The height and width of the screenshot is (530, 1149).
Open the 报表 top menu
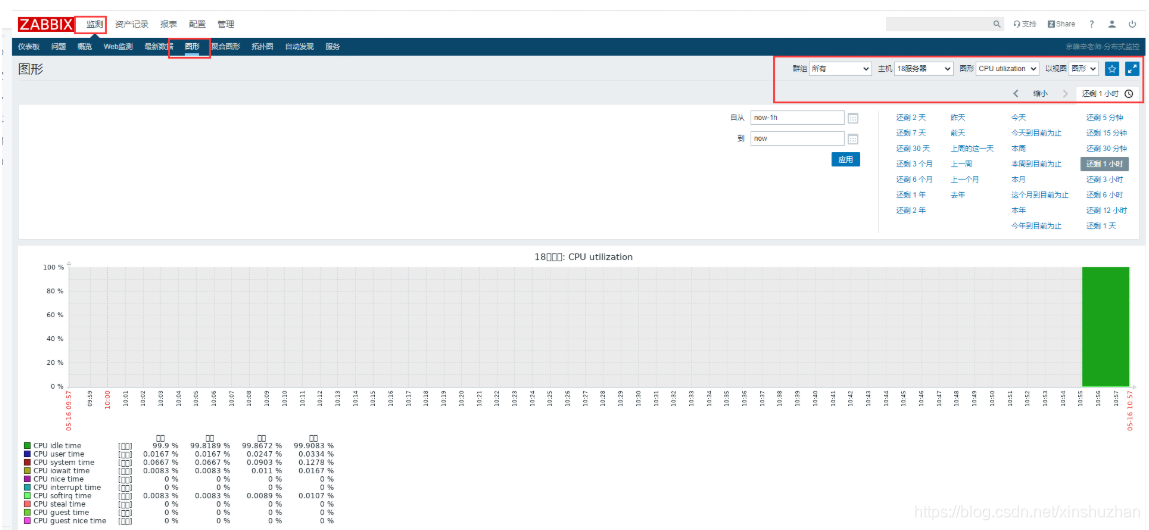click(169, 24)
